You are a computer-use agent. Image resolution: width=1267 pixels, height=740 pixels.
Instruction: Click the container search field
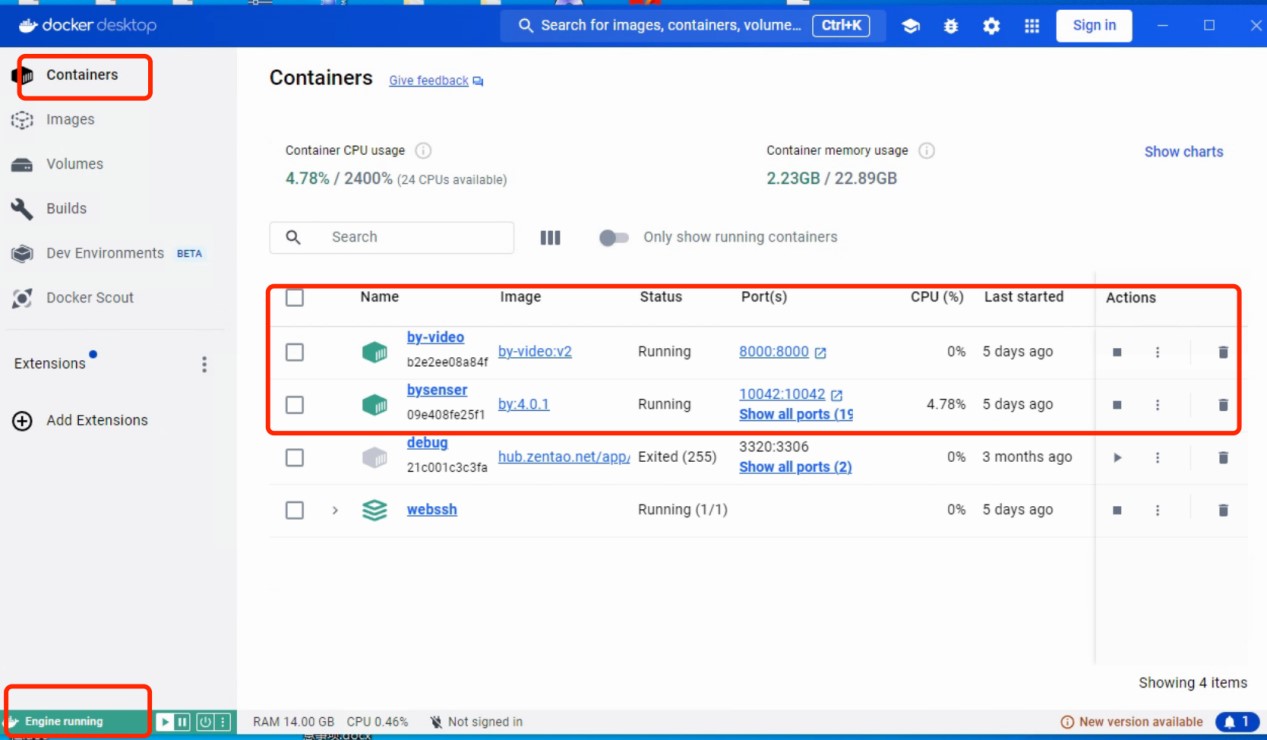pyautogui.click(x=400, y=238)
